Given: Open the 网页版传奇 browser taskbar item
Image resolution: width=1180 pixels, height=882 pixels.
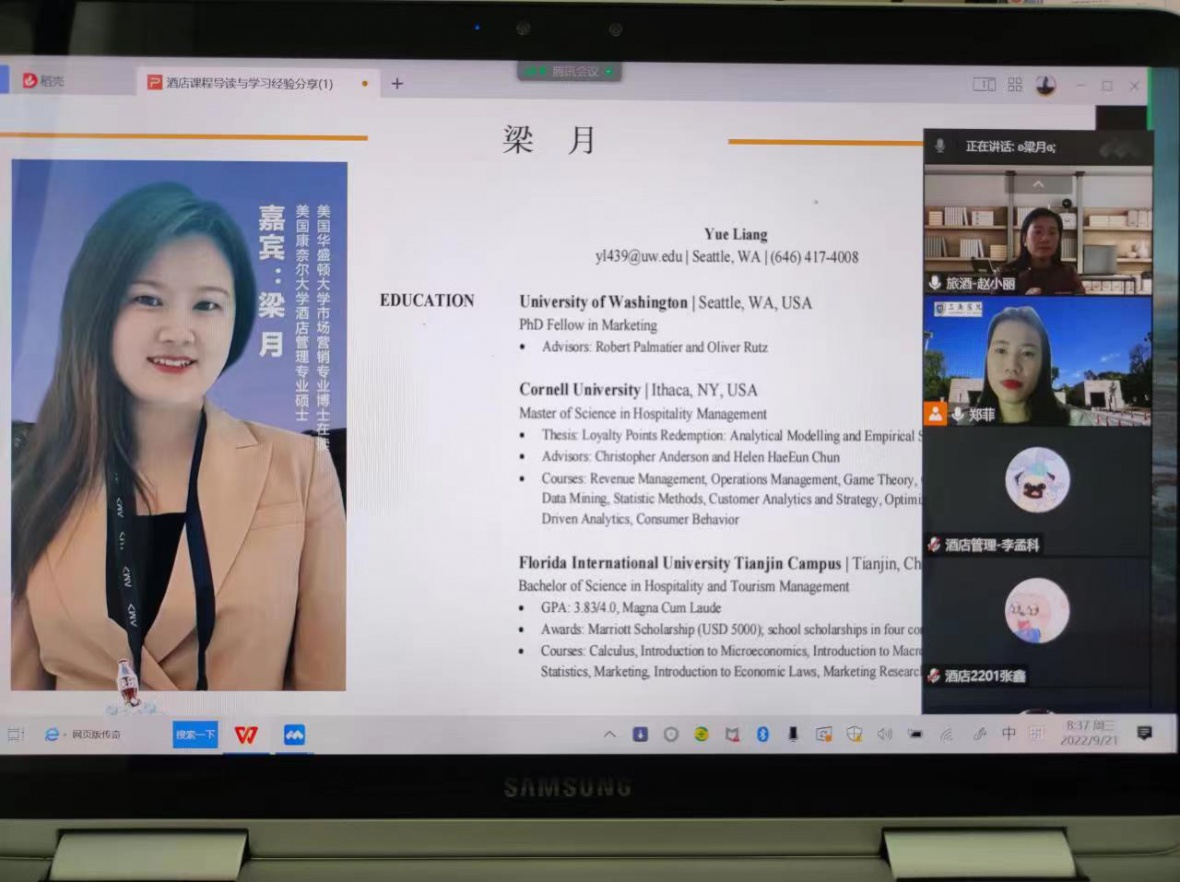Looking at the screenshot, I should click(84, 735).
